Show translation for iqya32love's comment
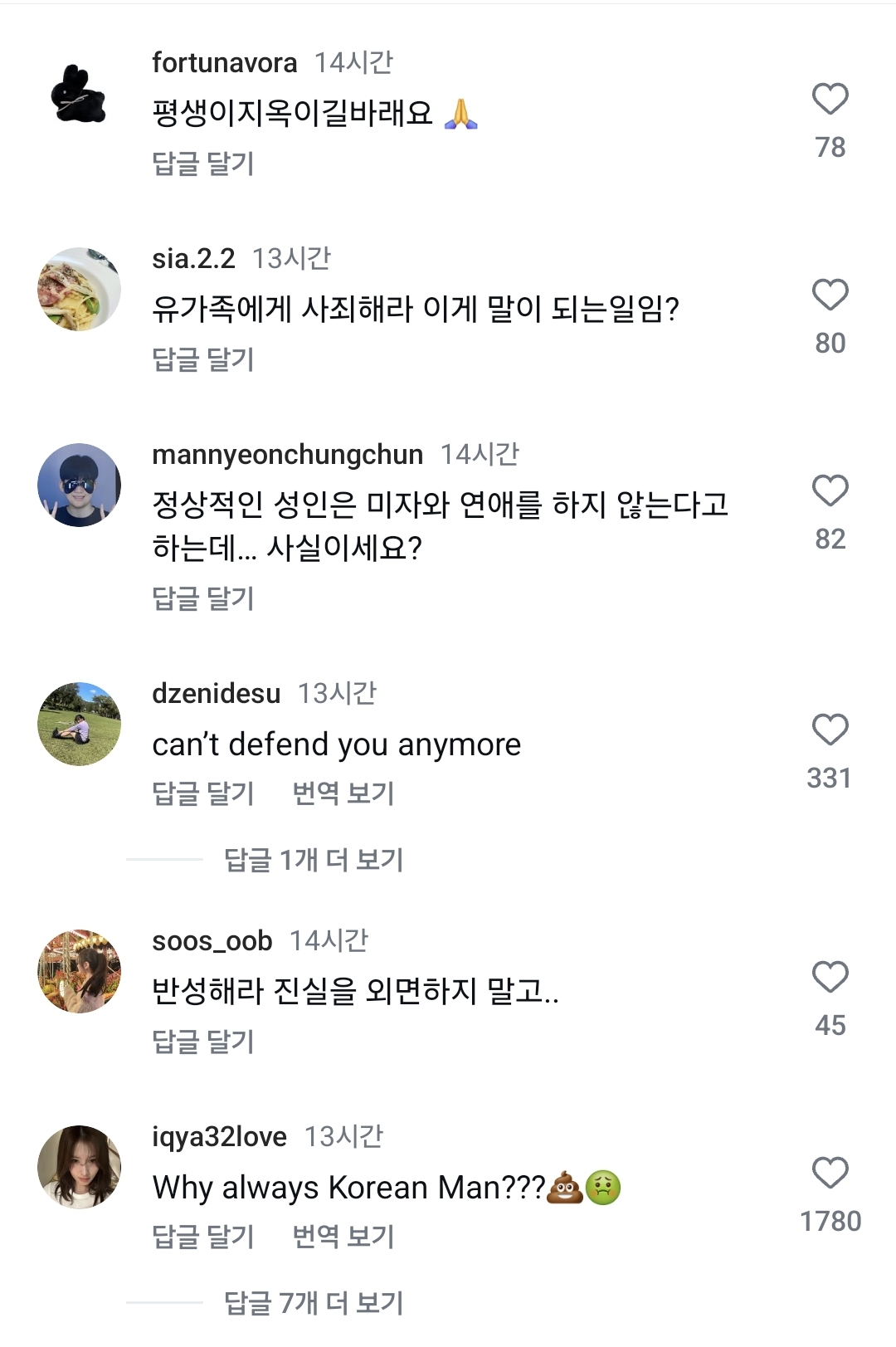Image resolution: width=896 pixels, height=1347 pixels. [x=343, y=1237]
